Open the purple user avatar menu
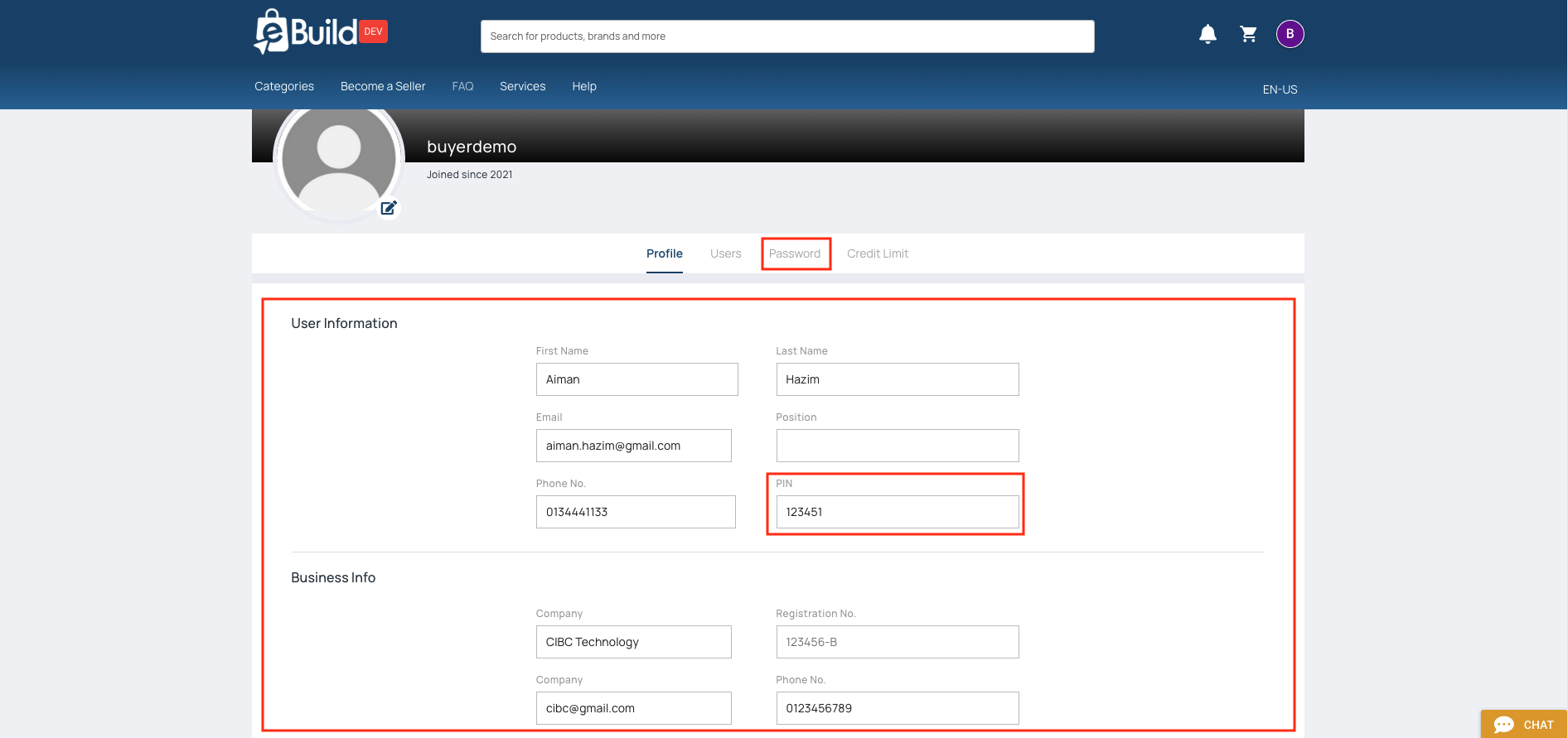Viewport: 1568px width, 738px height. point(1290,34)
